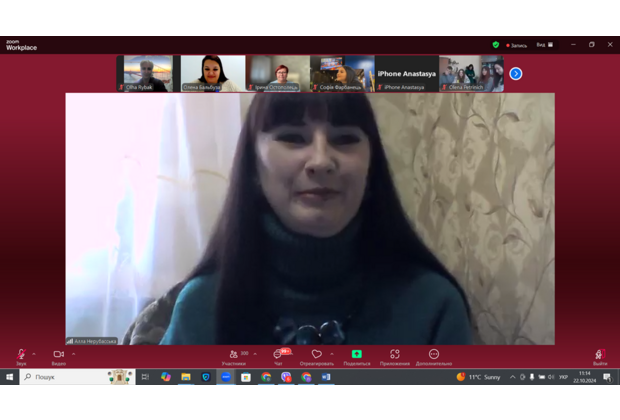The height and width of the screenshot is (420, 620).
Task: Select Софія Фарбанець video thumbnail
Action: click(342, 74)
